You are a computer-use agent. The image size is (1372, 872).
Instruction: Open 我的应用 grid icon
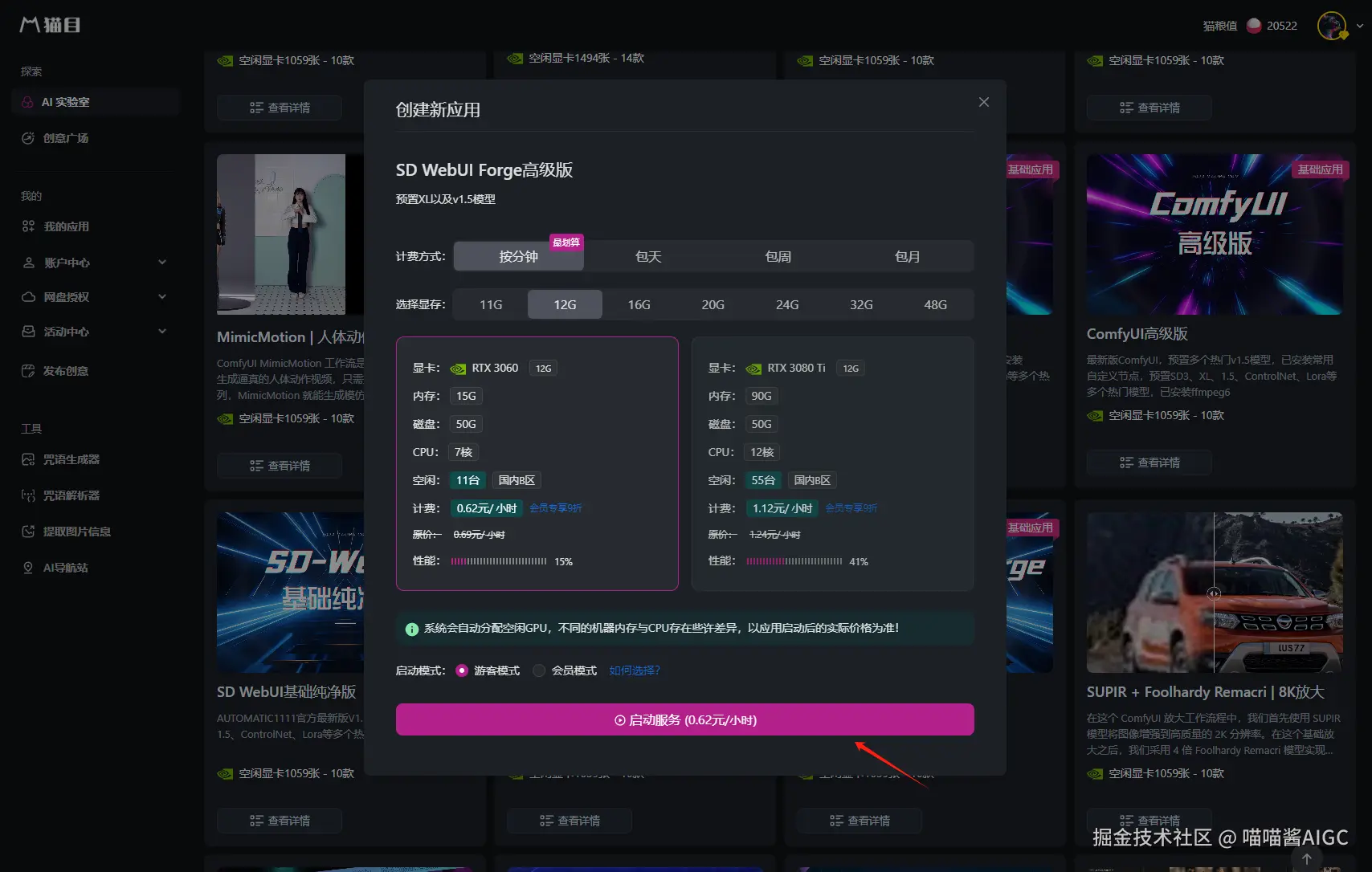click(28, 226)
